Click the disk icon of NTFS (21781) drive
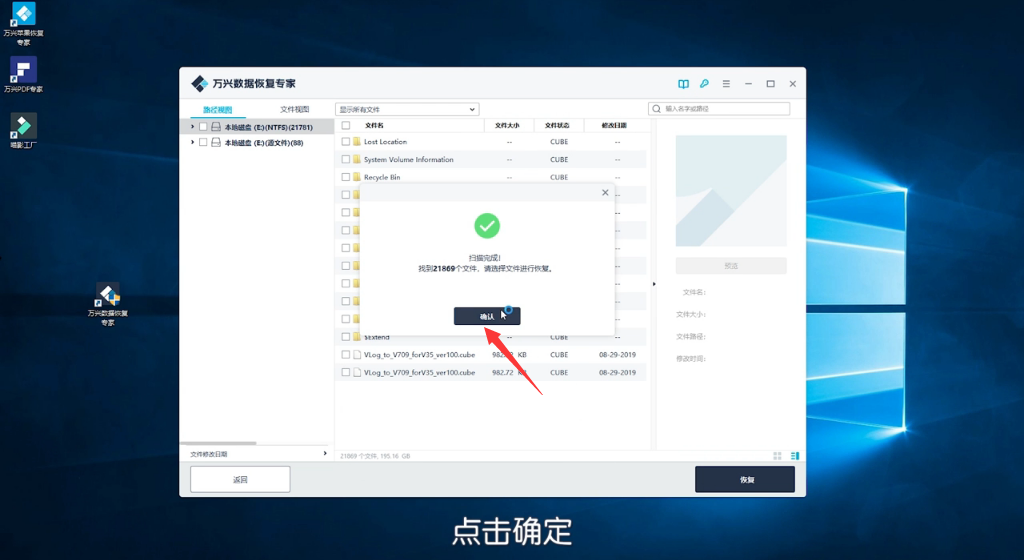 click(x=216, y=127)
